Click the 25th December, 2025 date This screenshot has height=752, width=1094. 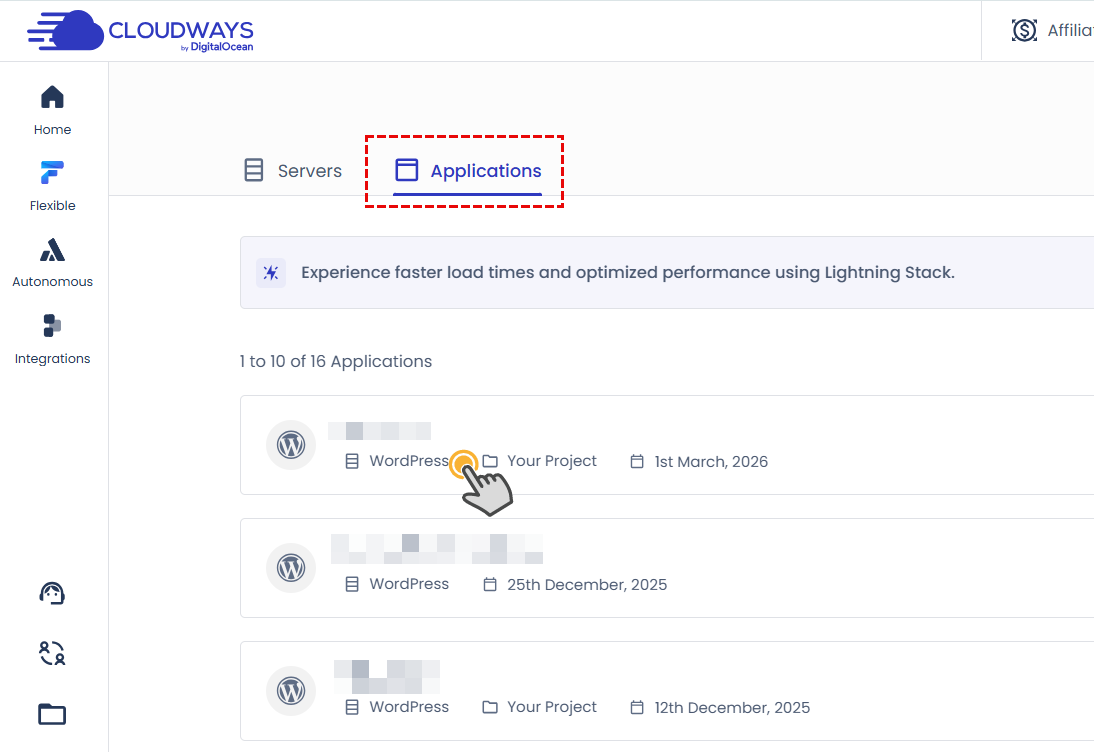(x=587, y=585)
